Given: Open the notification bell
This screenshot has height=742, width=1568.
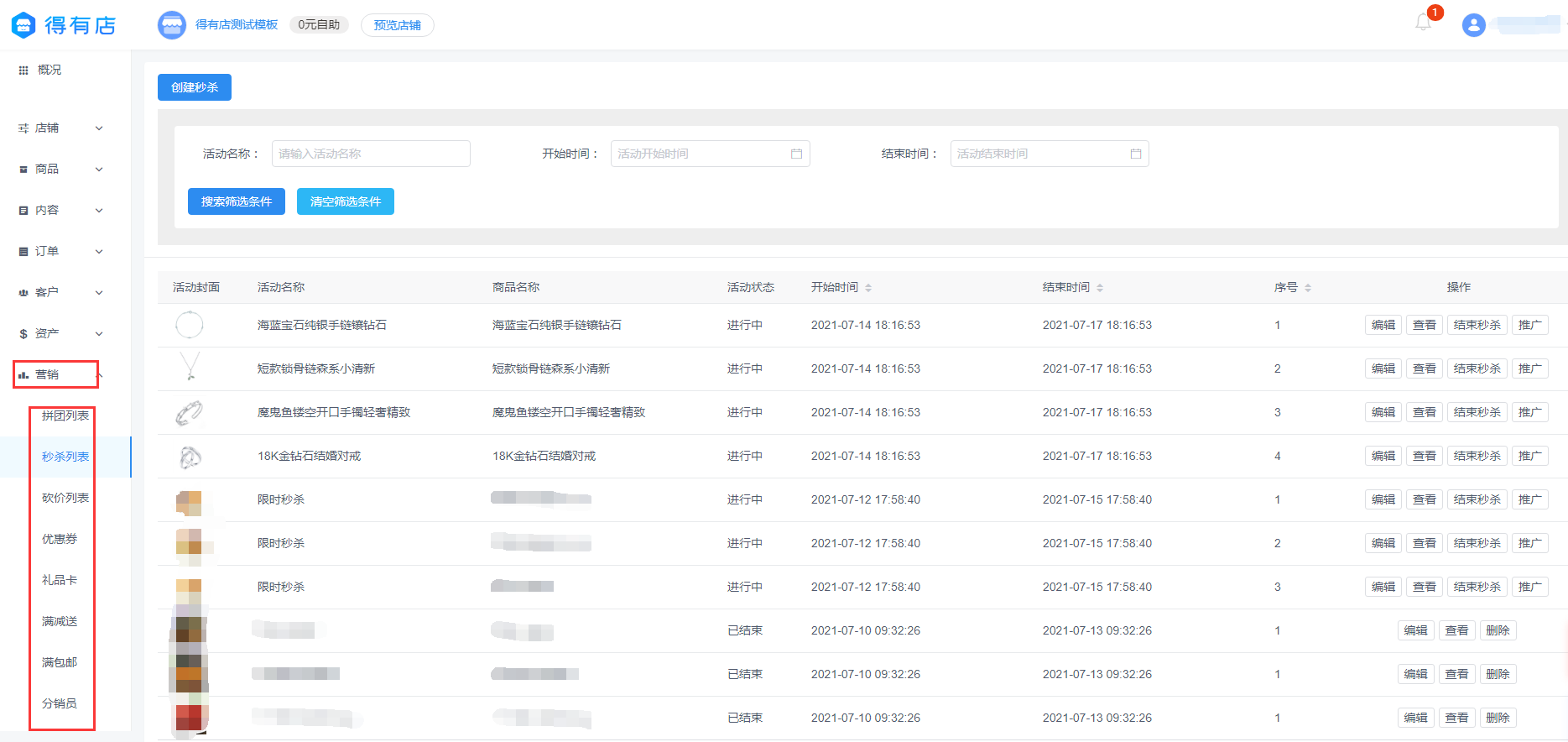Looking at the screenshot, I should [x=1424, y=23].
